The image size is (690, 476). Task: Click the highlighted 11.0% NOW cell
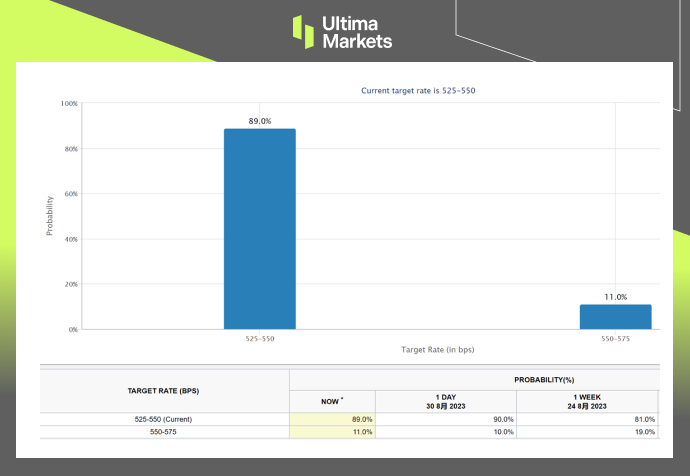tap(333, 432)
